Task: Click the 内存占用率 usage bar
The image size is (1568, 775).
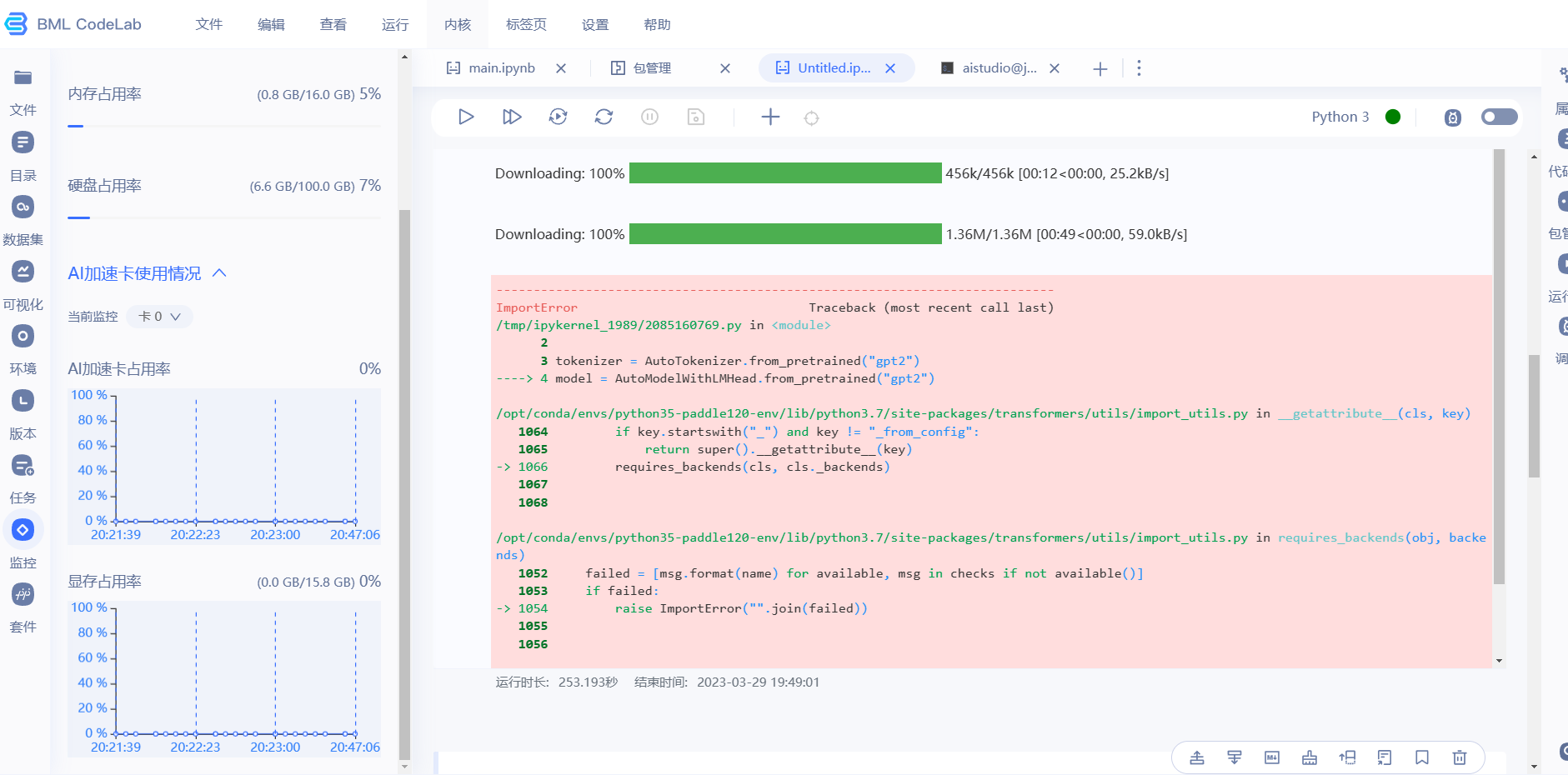Action: tap(224, 126)
